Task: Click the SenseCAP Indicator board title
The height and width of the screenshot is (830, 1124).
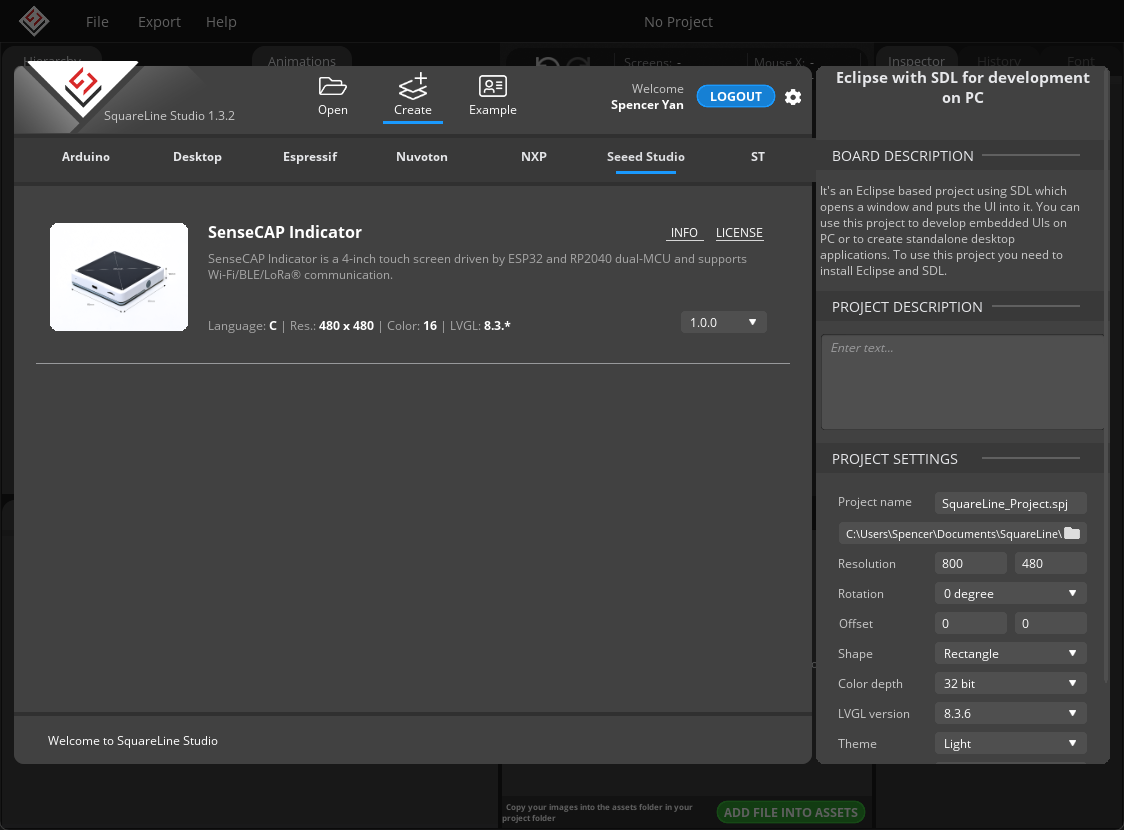Action: (x=285, y=232)
